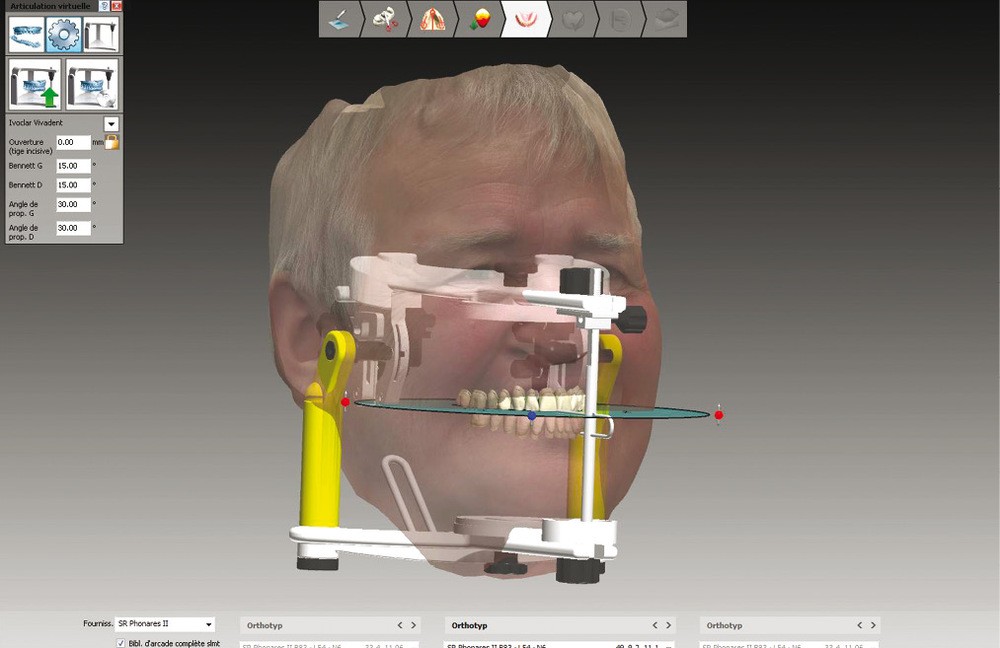Click articulator icon with green arrow
This screenshot has height=648, width=1000.
point(35,84)
